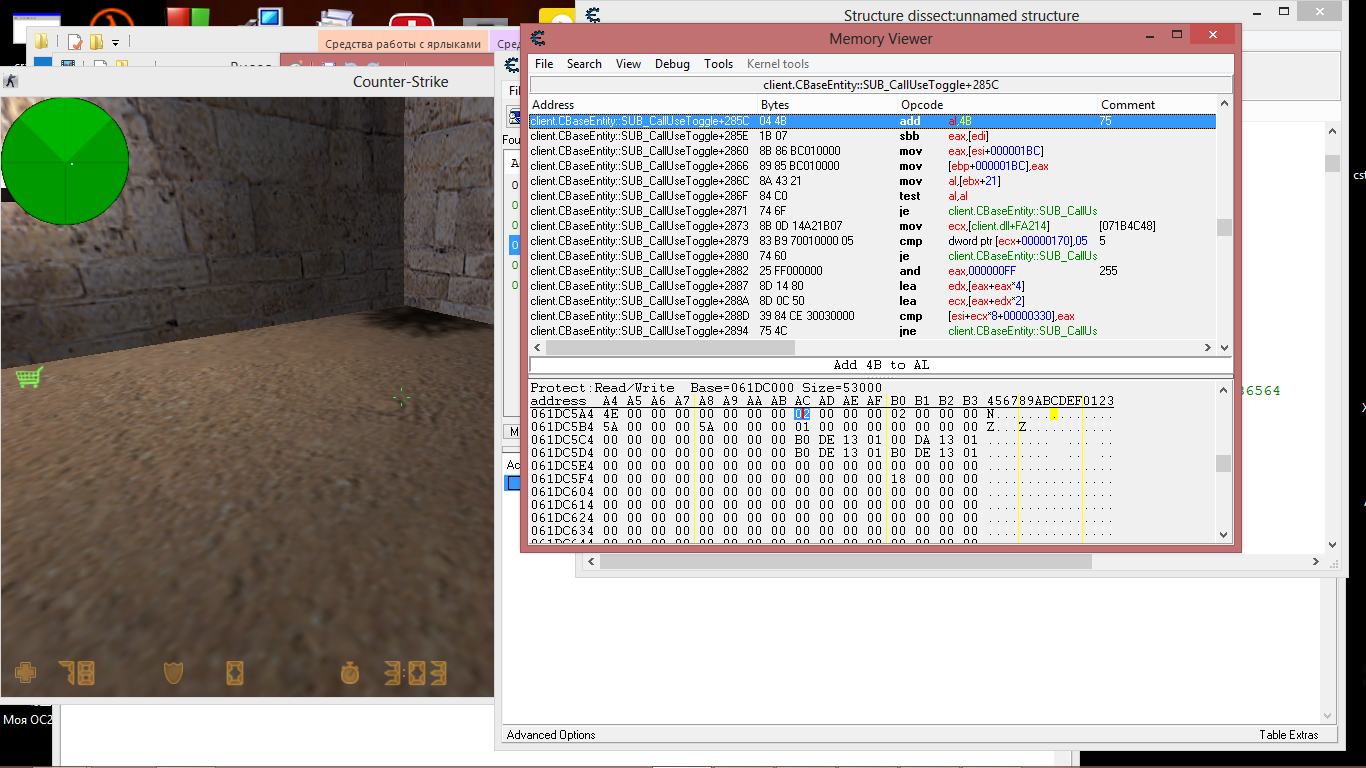
Task: Click the disassembler vertical scrollbar up arrow
Action: [x=1224, y=104]
